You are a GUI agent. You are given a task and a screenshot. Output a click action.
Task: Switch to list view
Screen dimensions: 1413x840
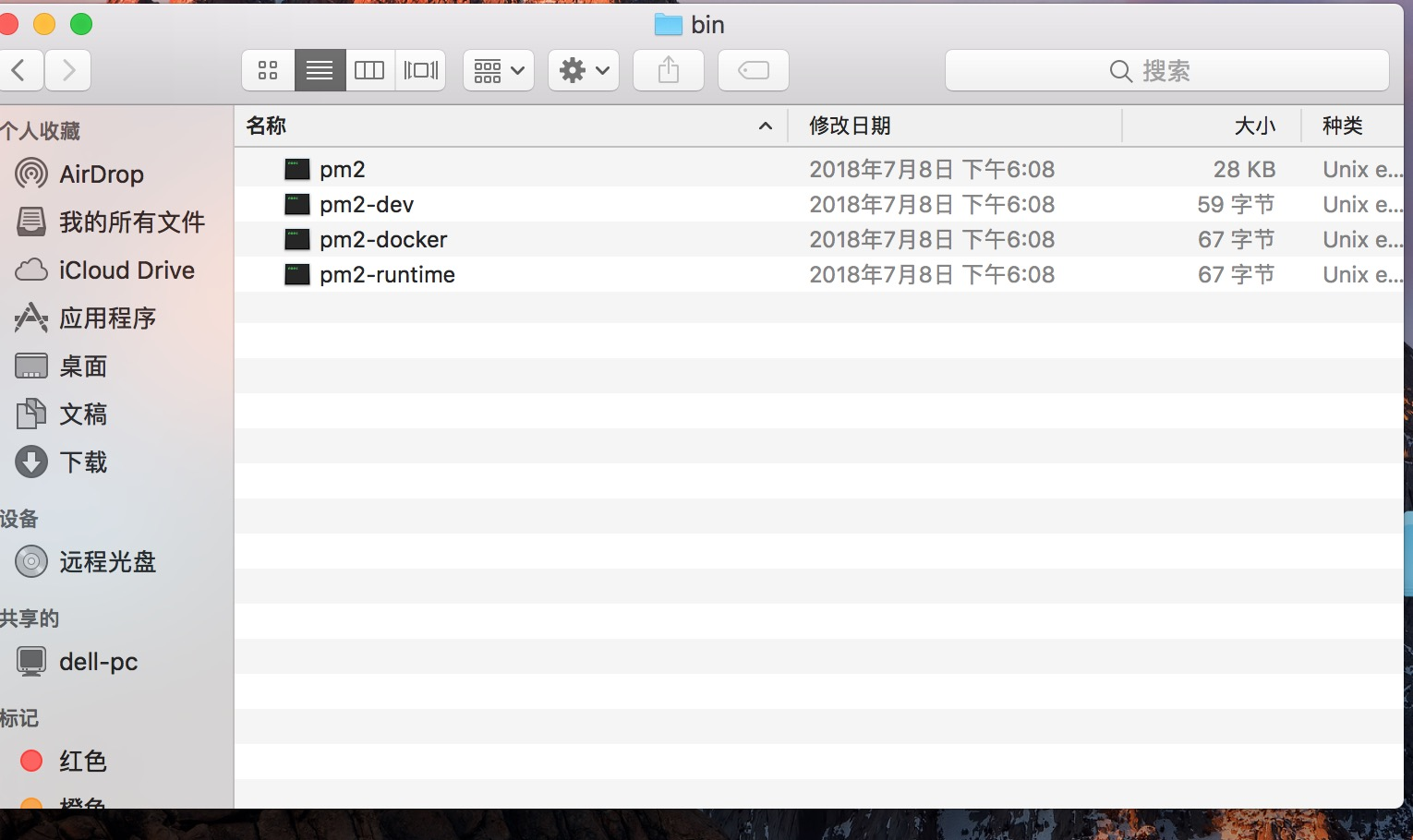[x=320, y=70]
